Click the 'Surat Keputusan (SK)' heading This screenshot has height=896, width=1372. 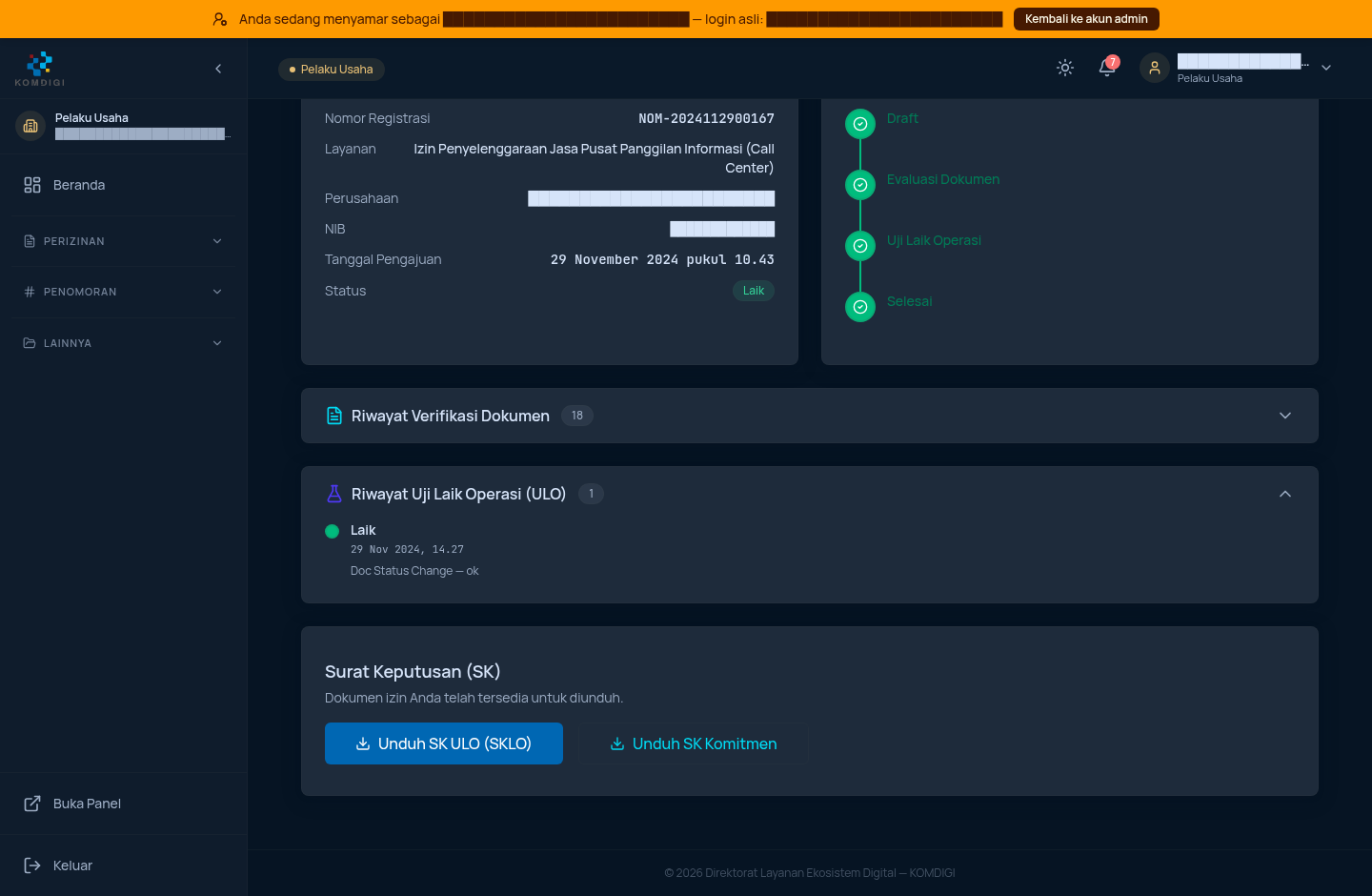coord(413,672)
